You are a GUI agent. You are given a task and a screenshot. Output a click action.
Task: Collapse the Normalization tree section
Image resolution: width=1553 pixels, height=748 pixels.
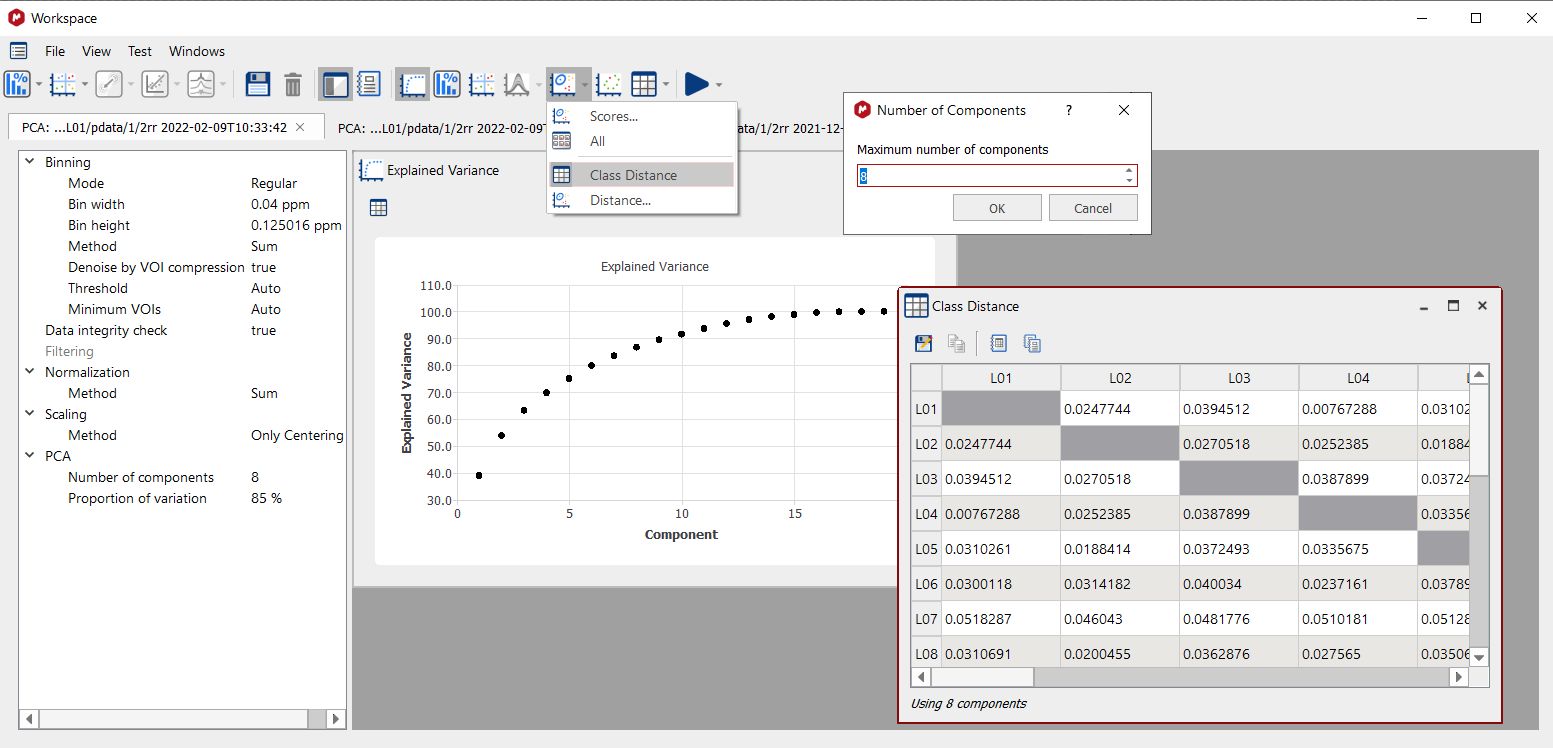(29, 372)
